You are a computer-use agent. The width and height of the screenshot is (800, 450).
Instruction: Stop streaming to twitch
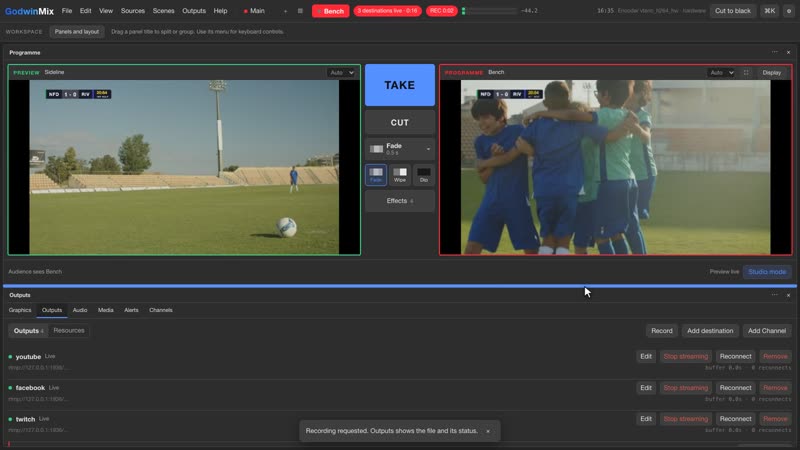click(686, 419)
